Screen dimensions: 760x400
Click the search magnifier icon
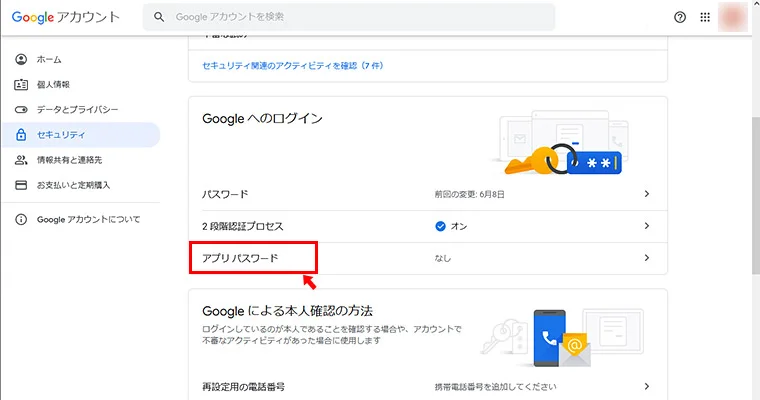coord(159,17)
